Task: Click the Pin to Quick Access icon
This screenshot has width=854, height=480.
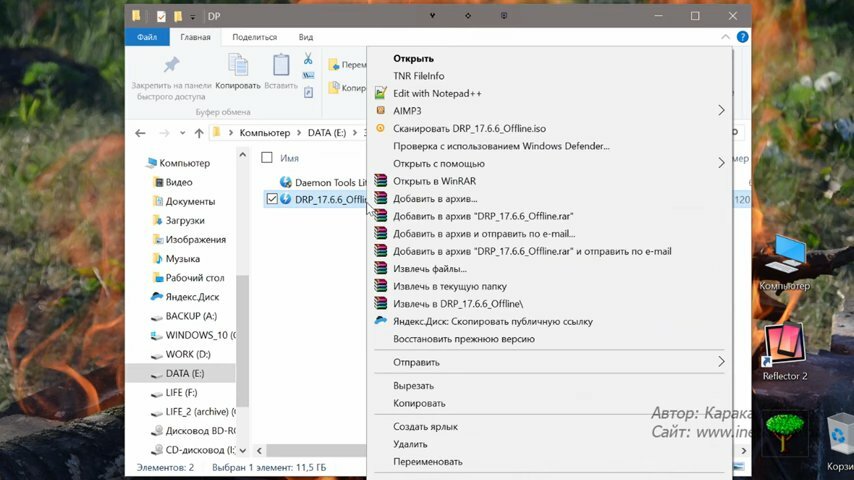Action: (171, 65)
